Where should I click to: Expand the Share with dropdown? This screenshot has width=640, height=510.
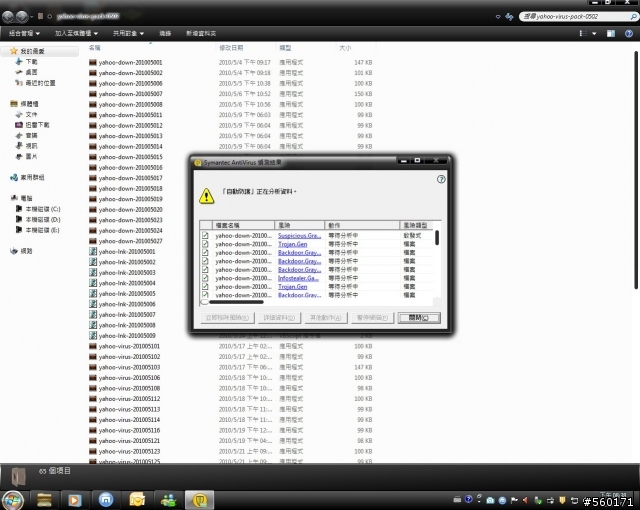pos(128,33)
